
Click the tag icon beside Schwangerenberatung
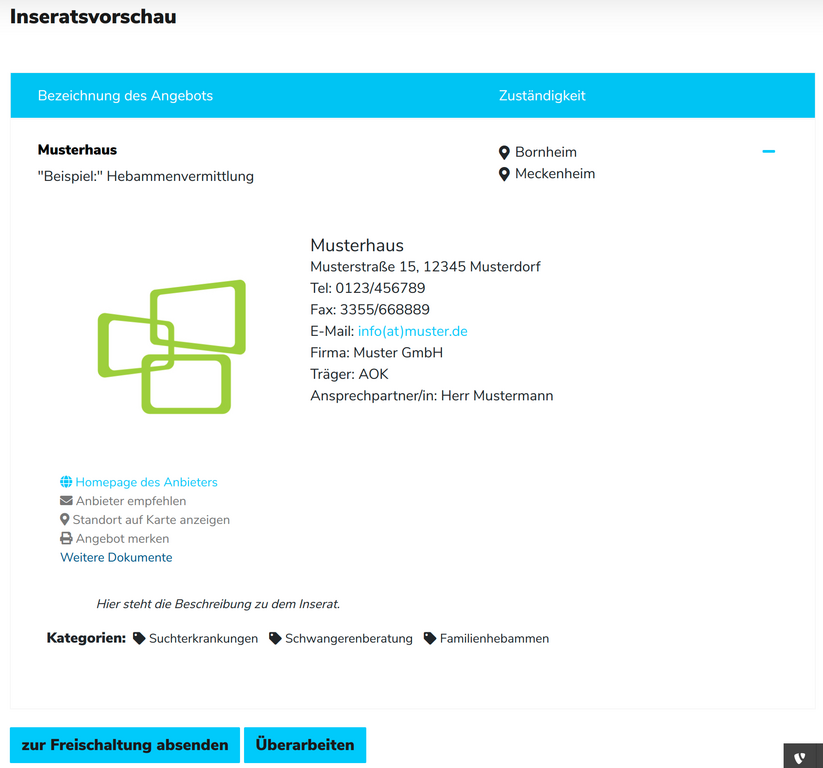click(275, 638)
